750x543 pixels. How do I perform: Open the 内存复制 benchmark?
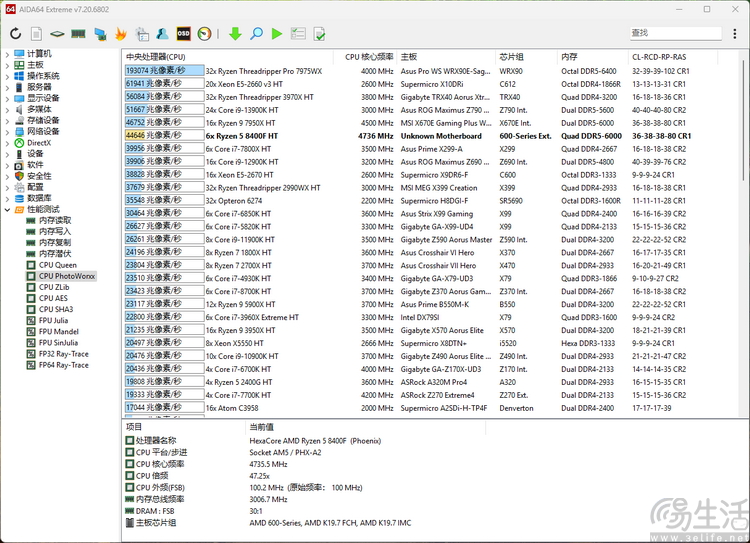click(x=55, y=243)
